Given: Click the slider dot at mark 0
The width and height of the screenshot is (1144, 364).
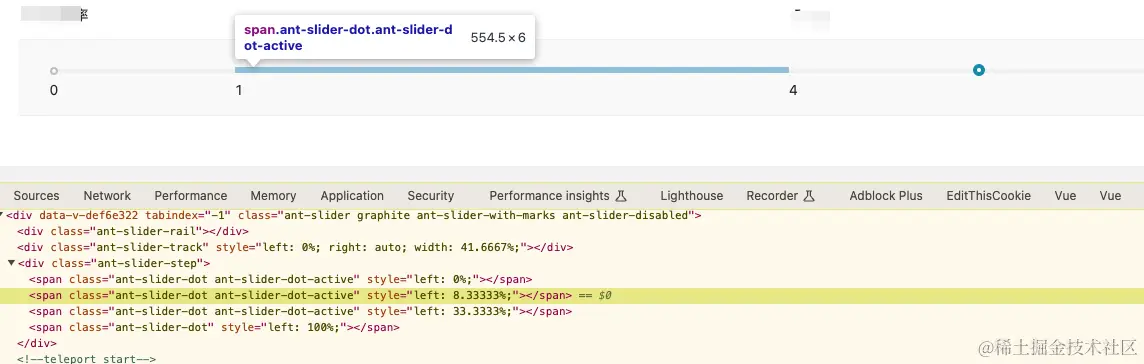Looking at the screenshot, I should point(54,71).
